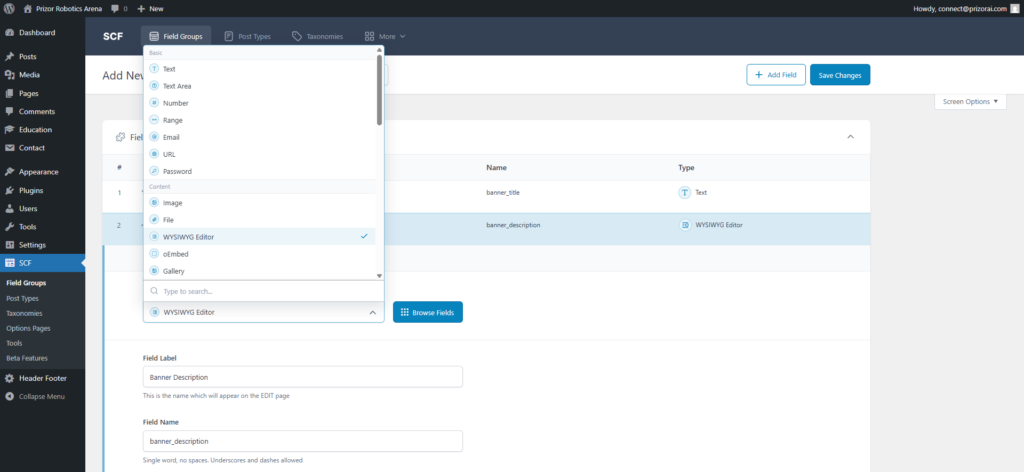
Task: Choose Image in the Content field types
Action: (172, 203)
